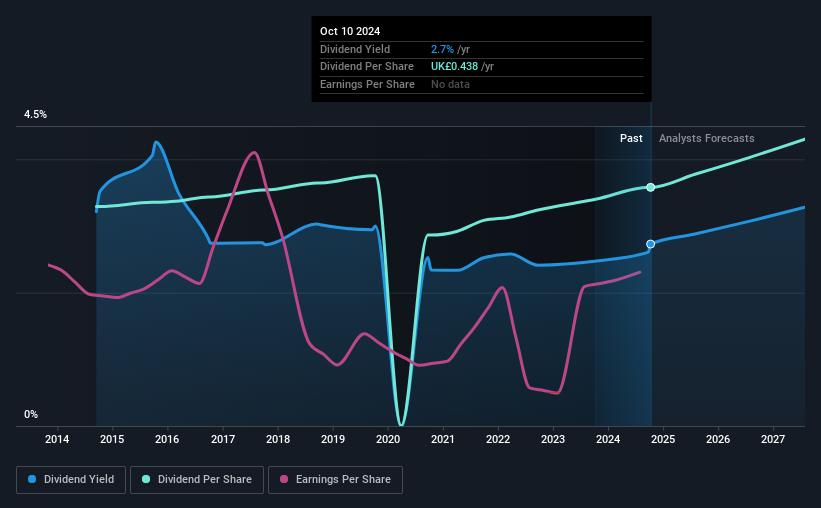Viewport: 821px width, 508px height.
Task: Click the 2025 x-axis label
Action: click(x=663, y=439)
